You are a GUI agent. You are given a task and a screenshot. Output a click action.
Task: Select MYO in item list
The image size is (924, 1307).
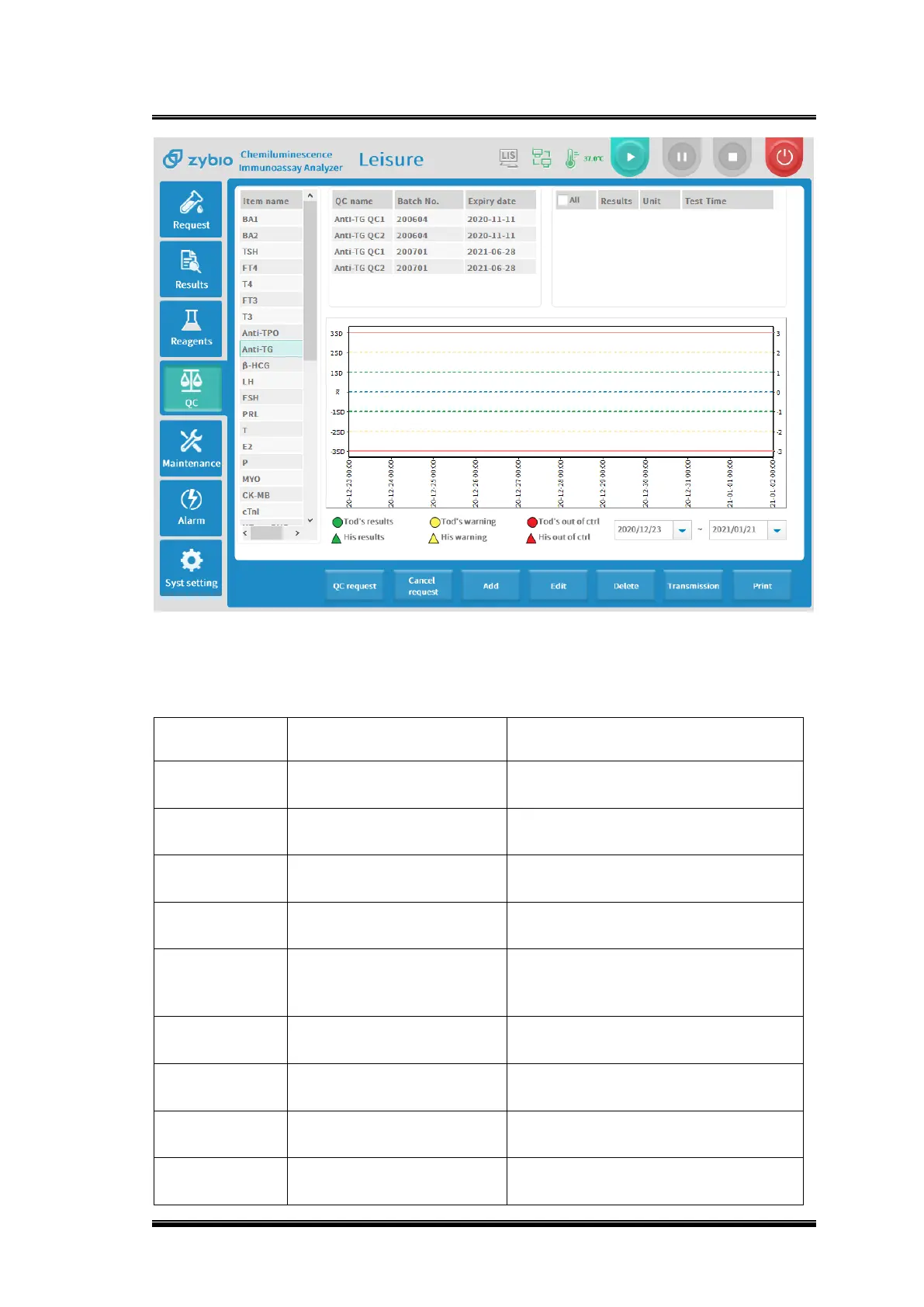click(x=271, y=480)
